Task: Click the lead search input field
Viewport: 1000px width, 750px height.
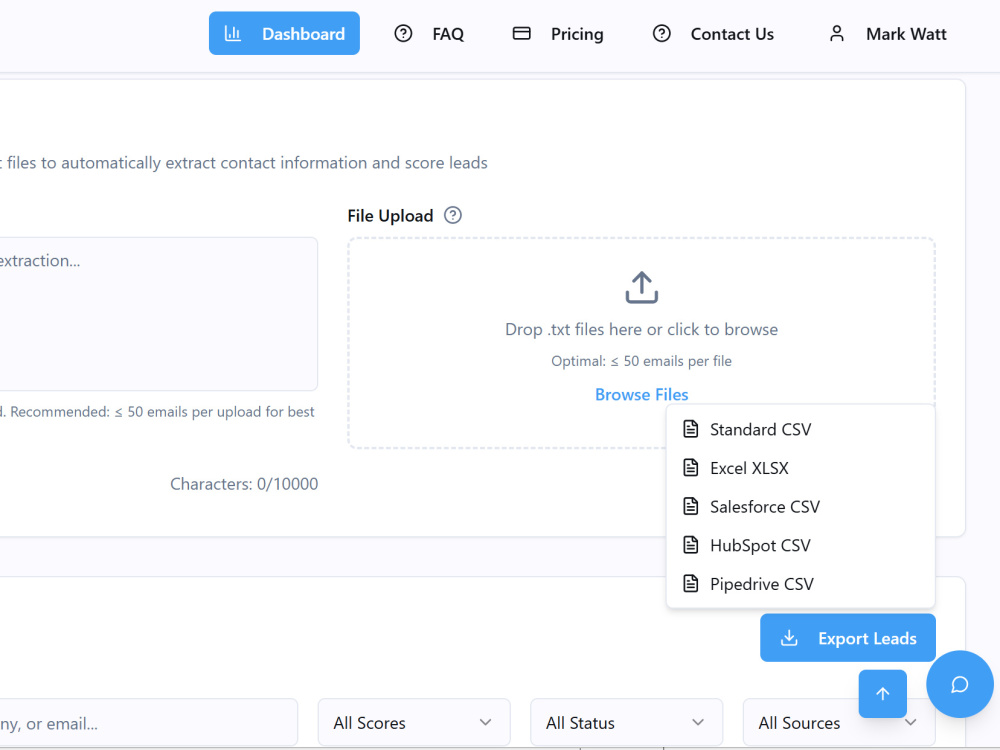Action: point(148,723)
